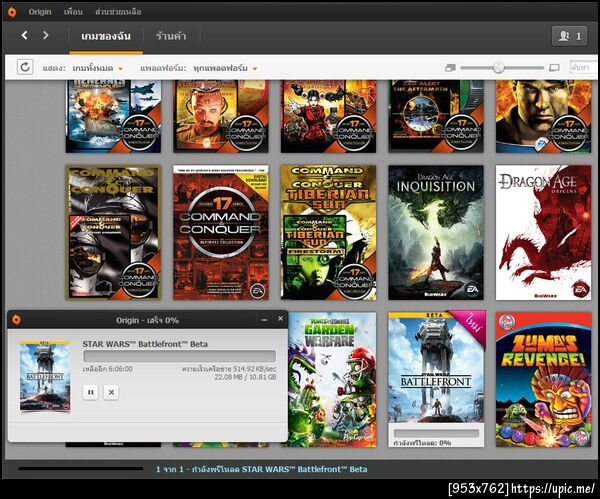Open the friends list button showing 1
This screenshot has width=600, height=499.
point(569,36)
